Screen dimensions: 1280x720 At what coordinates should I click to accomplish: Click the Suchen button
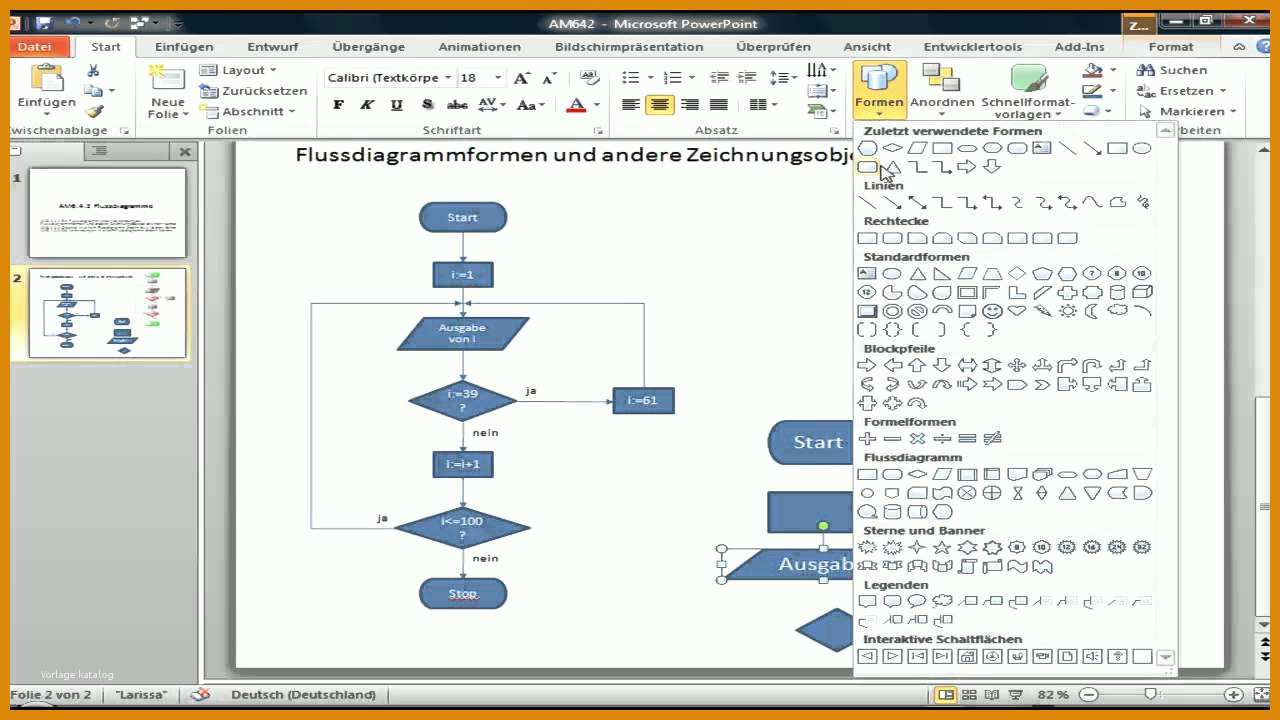(x=1172, y=70)
